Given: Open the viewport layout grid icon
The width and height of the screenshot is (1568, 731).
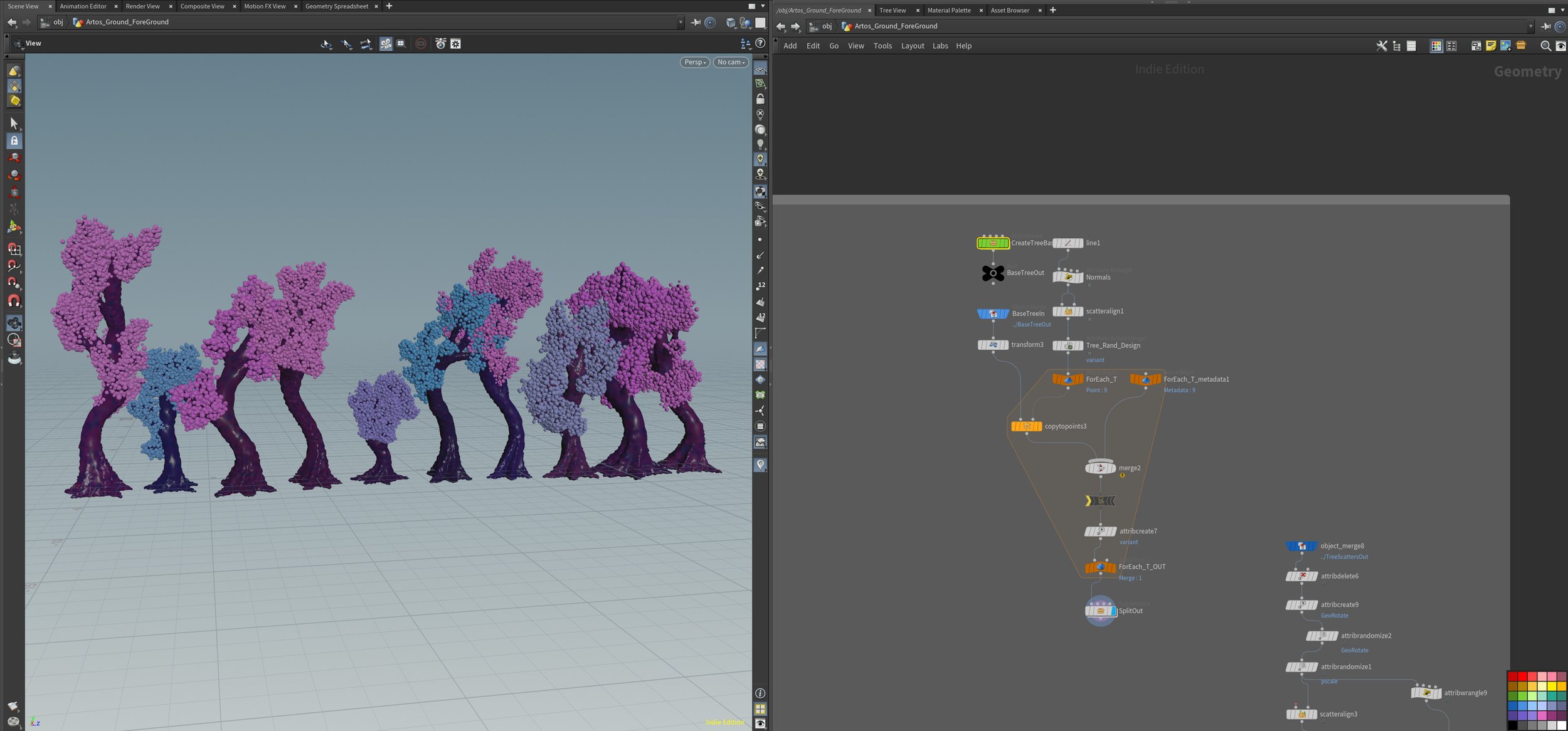Looking at the screenshot, I should (x=760, y=709).
